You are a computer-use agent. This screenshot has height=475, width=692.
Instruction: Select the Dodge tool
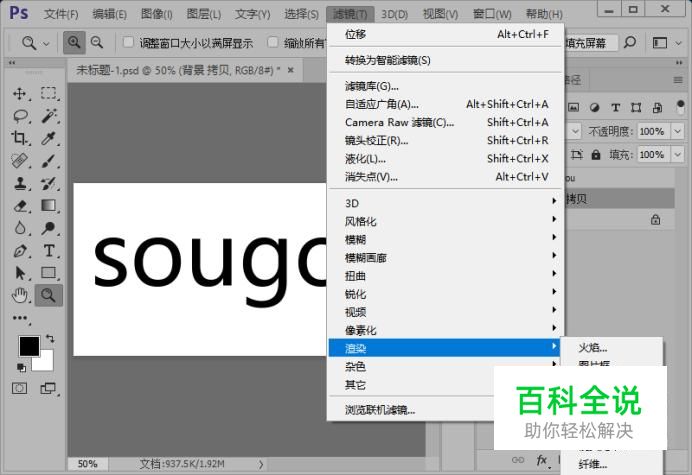pyautogui.click(x=49, y=228)
